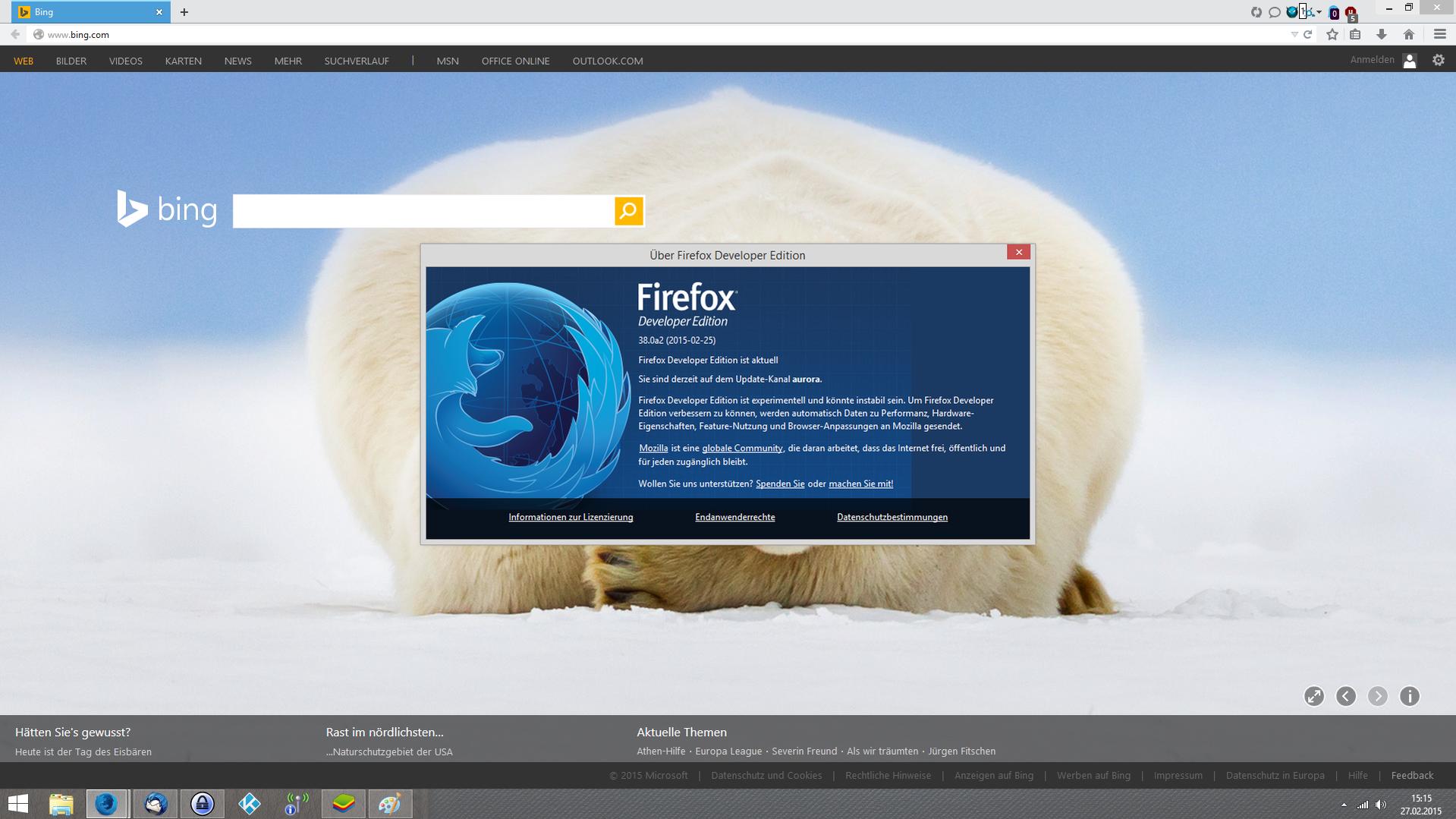Click the Bing search magnifier button
This screenshot has height=819, width=1456.
pyautogui.click(x=628, y=211)
